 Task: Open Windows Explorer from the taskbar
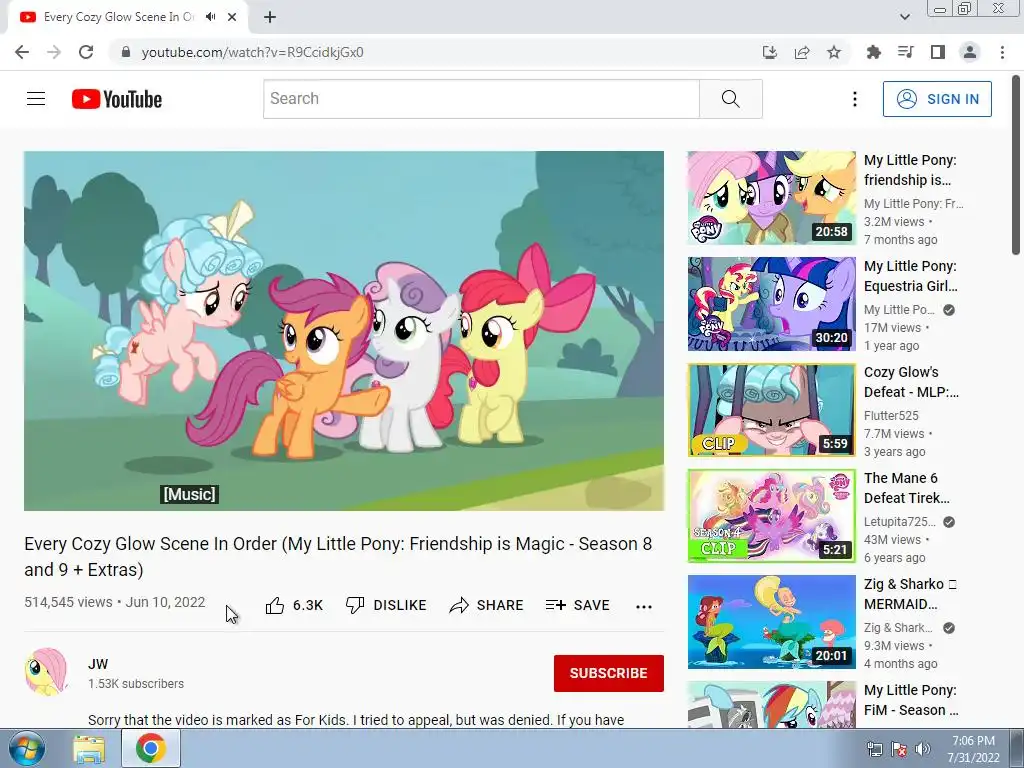[89, 749]
